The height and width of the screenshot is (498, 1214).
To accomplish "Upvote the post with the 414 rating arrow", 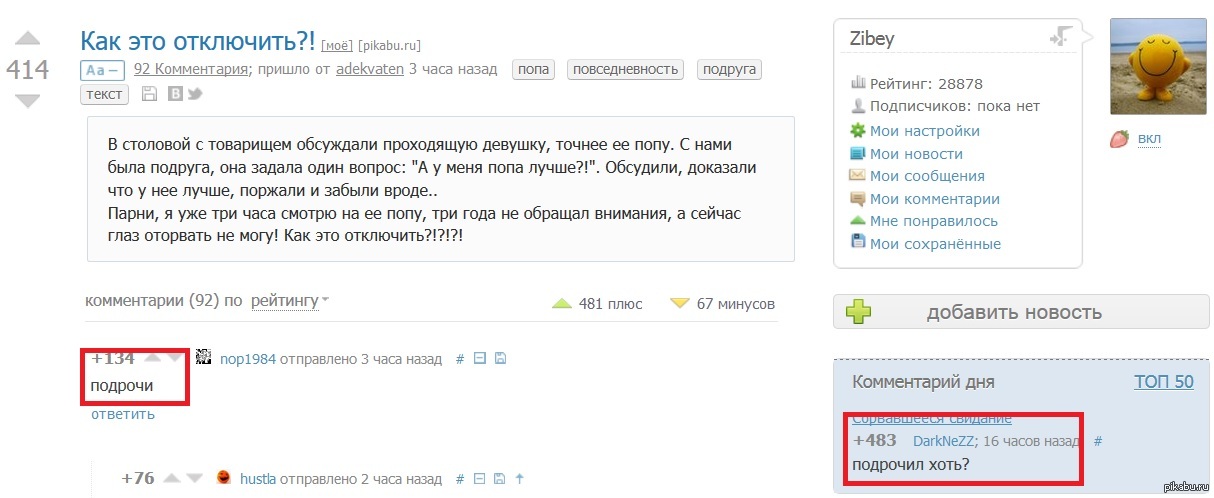I will pyautogui.click(x=28, y=39).
